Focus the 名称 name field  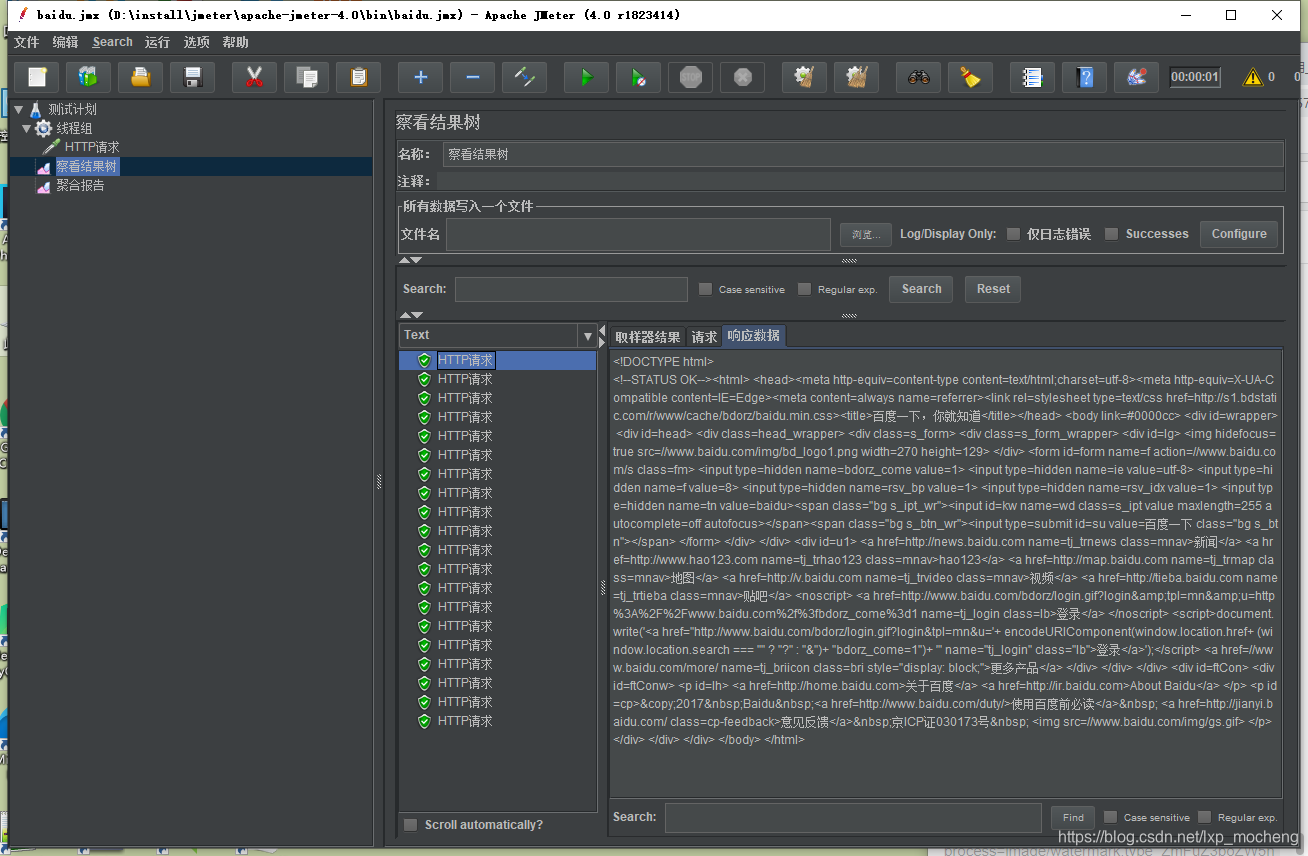863,154
